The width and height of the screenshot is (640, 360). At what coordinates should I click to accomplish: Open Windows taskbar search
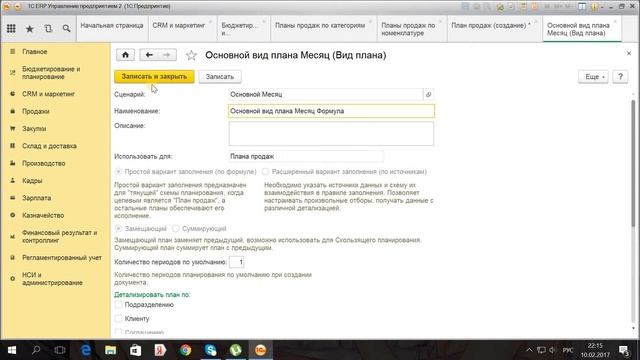[x=36, y=350]
